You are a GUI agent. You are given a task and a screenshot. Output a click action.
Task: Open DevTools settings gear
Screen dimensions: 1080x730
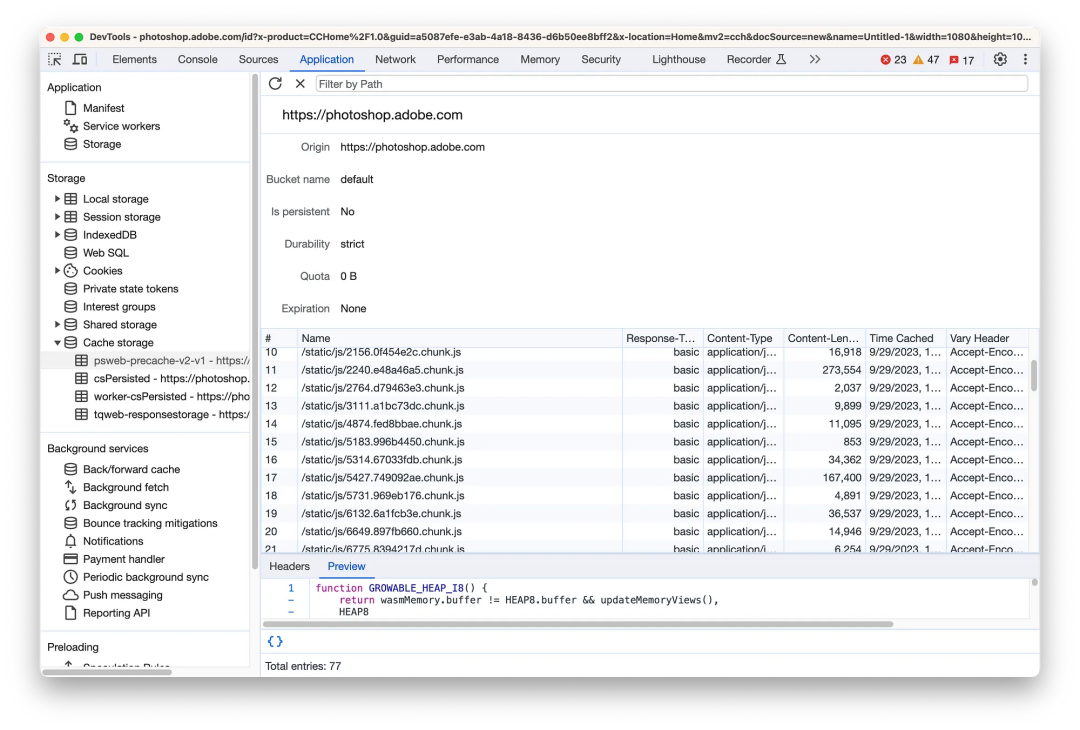pyautogui.click(x=1000, y=59)
